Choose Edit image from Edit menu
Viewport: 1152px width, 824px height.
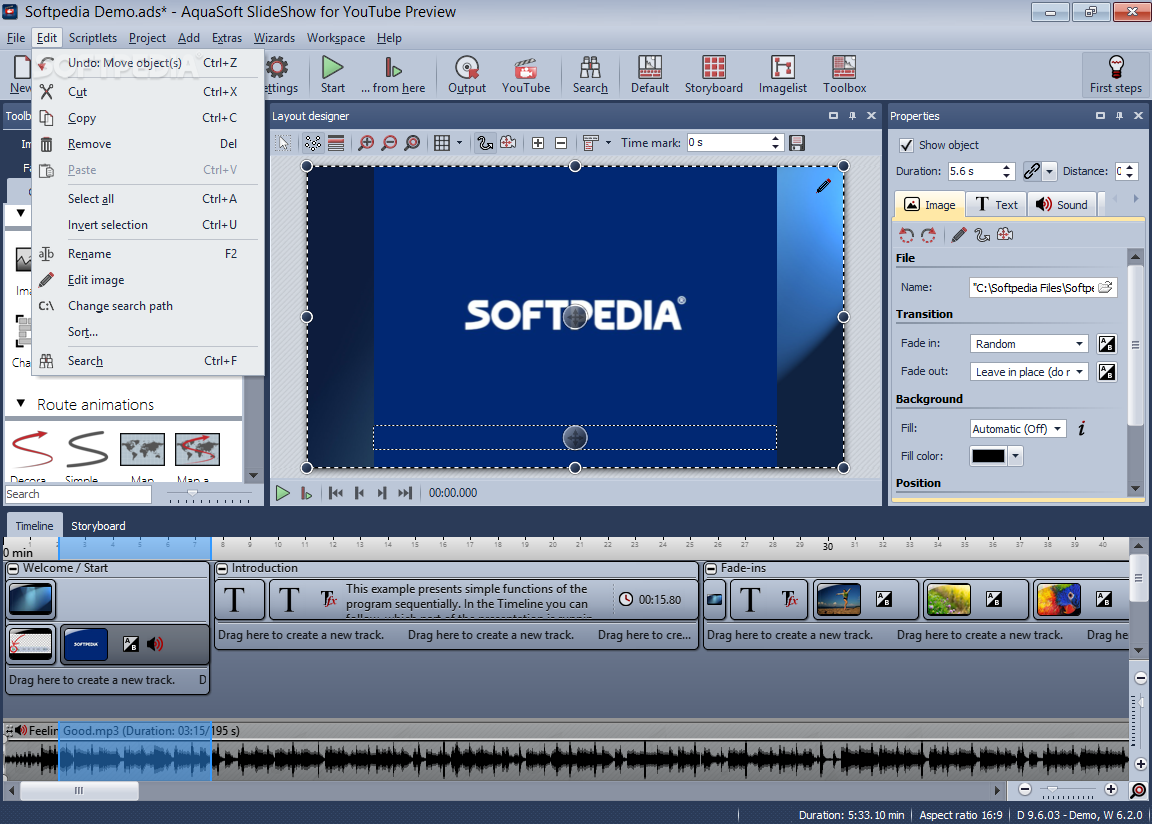point(148,280)
